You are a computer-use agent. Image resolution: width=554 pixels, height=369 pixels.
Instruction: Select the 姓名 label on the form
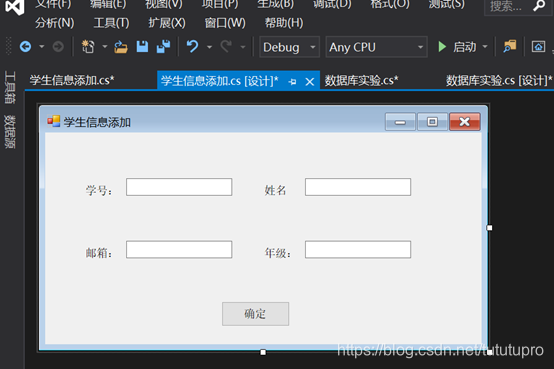(275, 190)
